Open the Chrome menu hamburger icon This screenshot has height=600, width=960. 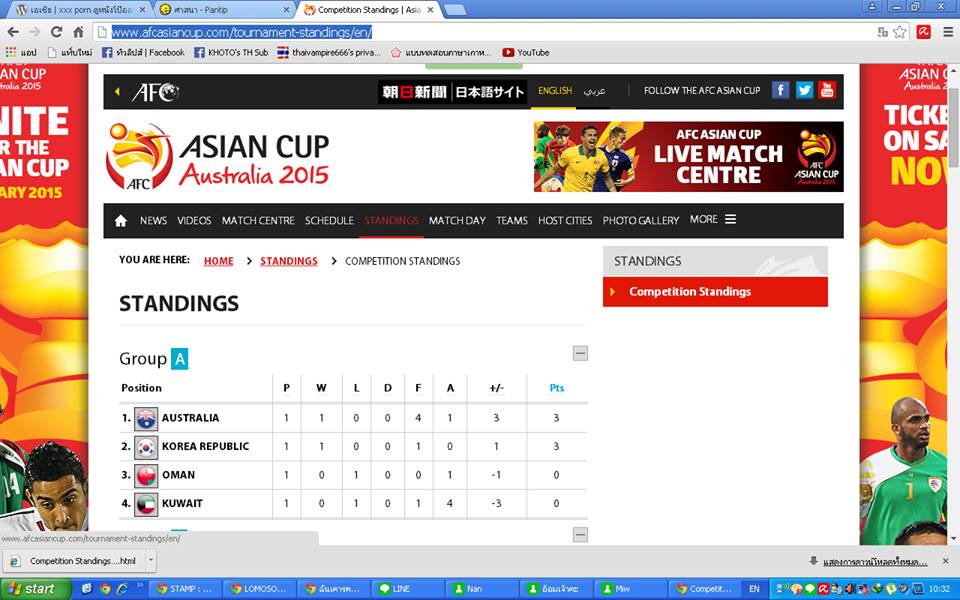coord(947,32)
